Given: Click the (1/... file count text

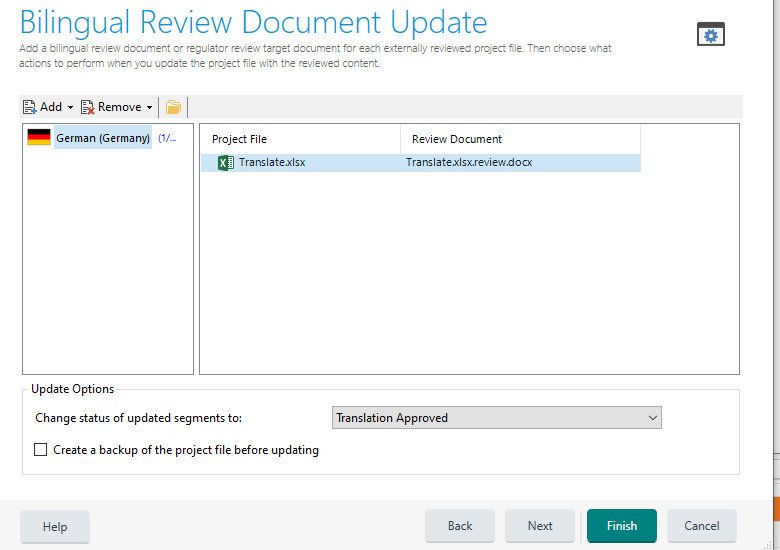Looking at the screenshot, I should [167, 138].
